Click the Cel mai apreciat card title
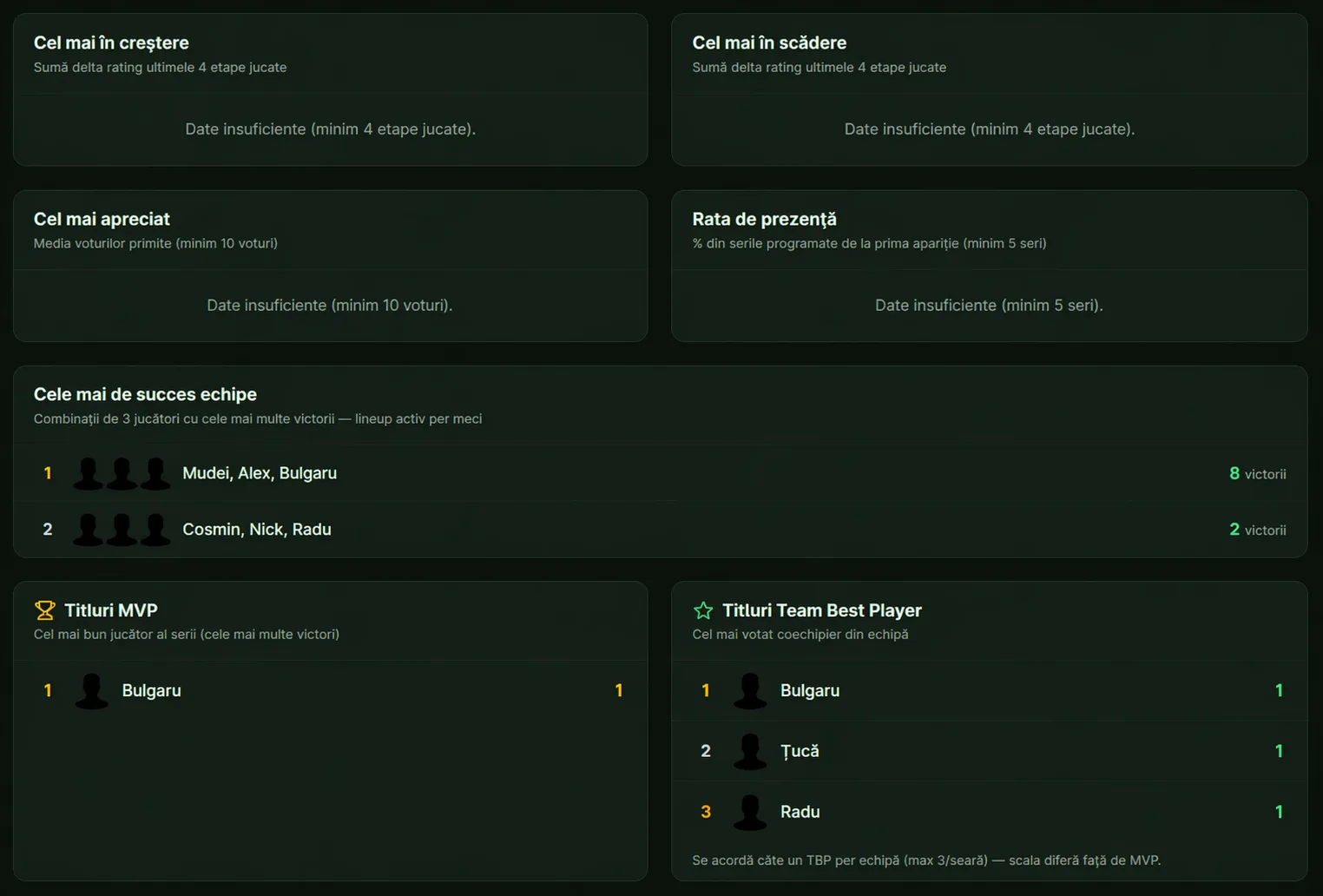This screenshot has height=896, width=1323. pos(102,219)
